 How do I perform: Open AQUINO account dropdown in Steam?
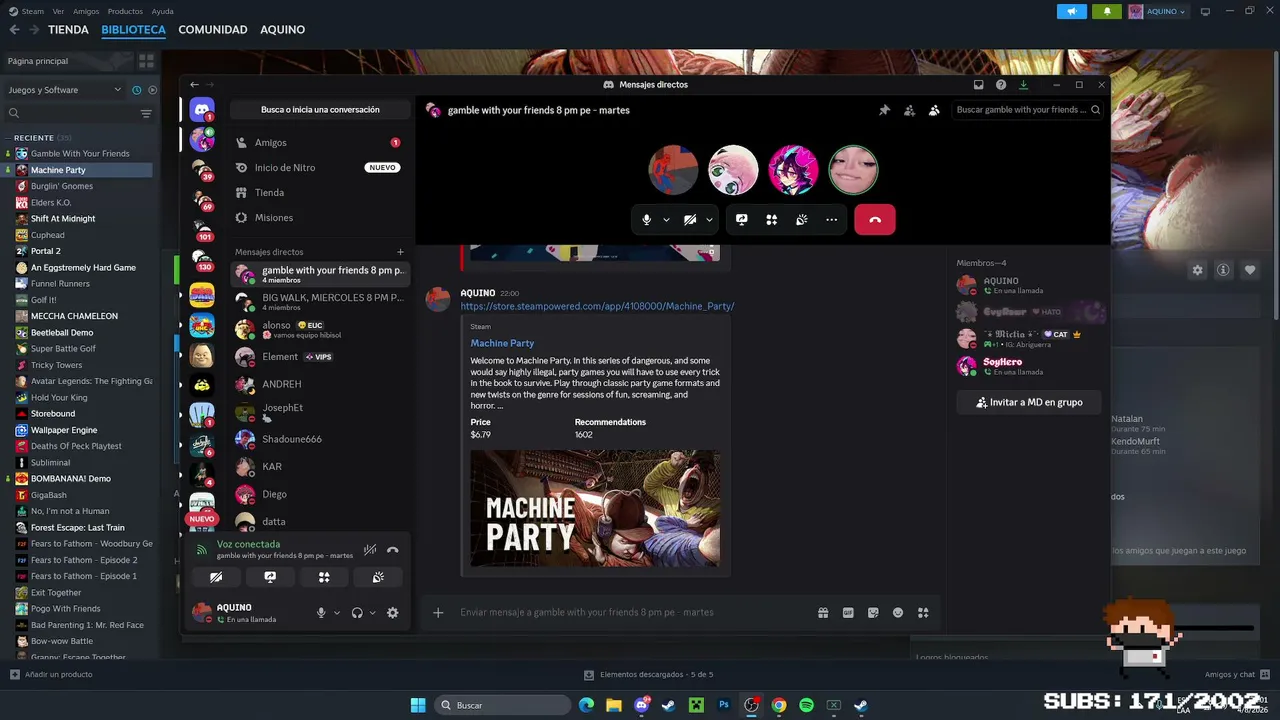point(1158,12)
